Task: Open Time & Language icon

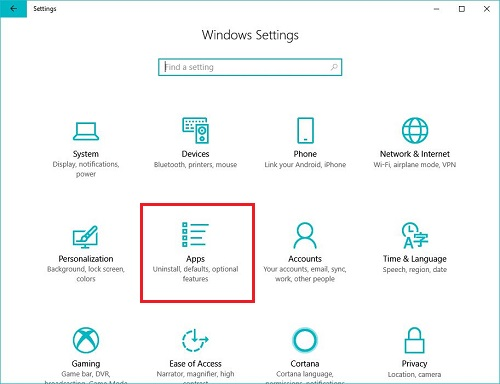Action: point(415,236)
